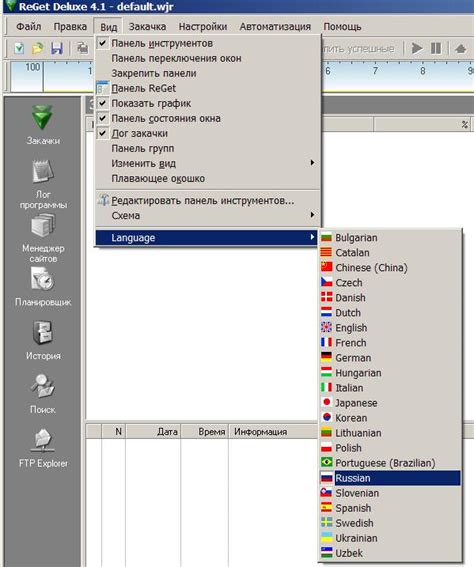
Task: Click the N column header in log
Action: point(114,431)
